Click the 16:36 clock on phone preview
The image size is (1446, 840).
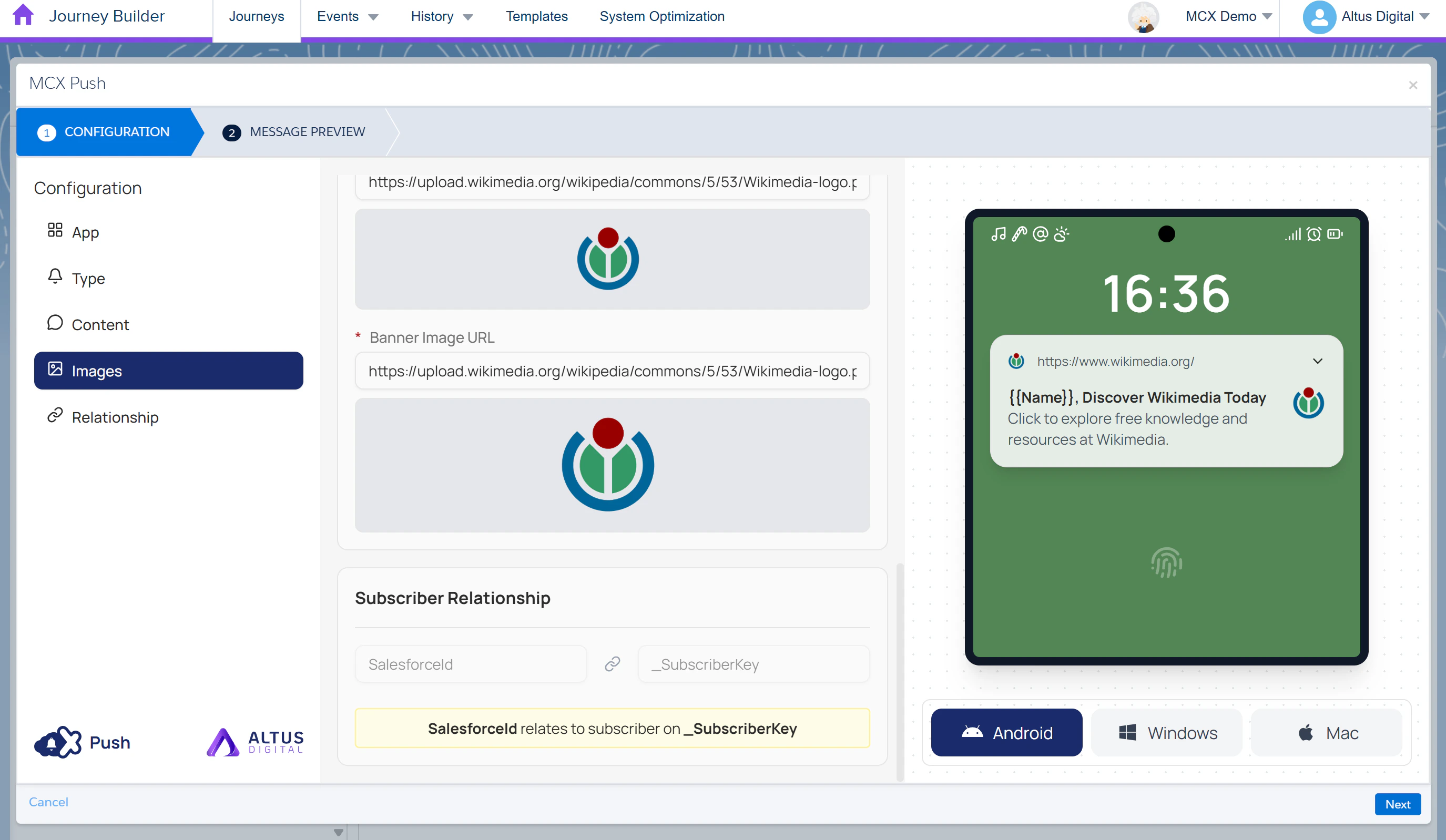point(1166,294)
